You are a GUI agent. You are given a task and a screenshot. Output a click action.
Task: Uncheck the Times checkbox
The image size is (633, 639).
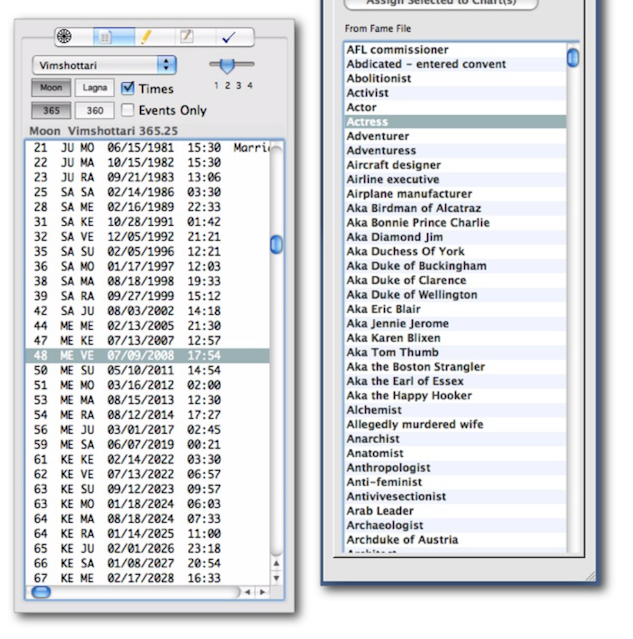(x=128, y=89)
